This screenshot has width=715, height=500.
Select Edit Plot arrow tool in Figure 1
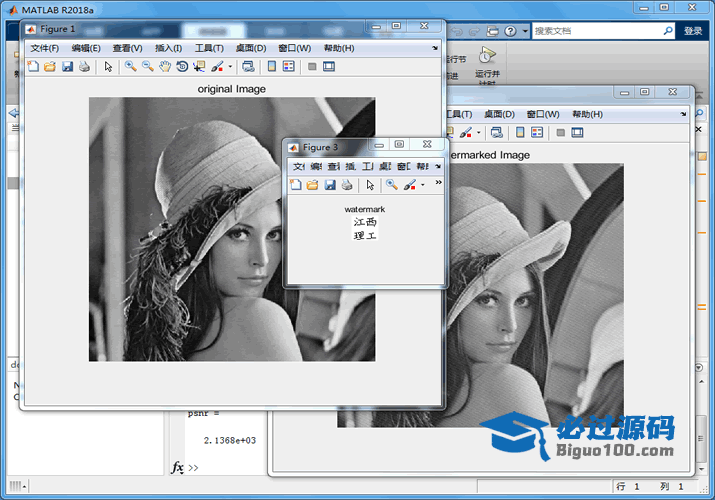(108, 67)
